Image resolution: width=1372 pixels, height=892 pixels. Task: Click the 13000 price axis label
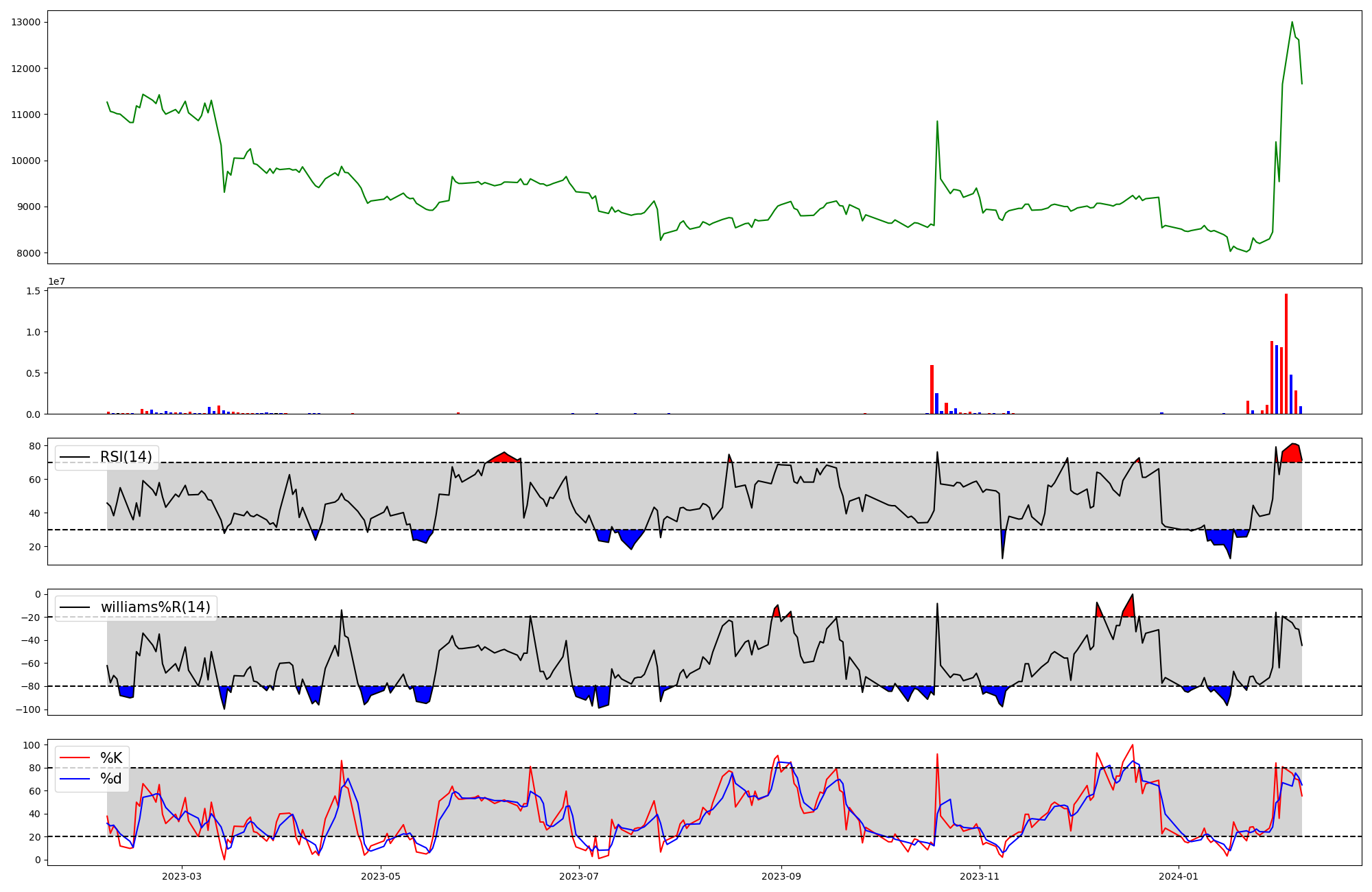(25, 22)
